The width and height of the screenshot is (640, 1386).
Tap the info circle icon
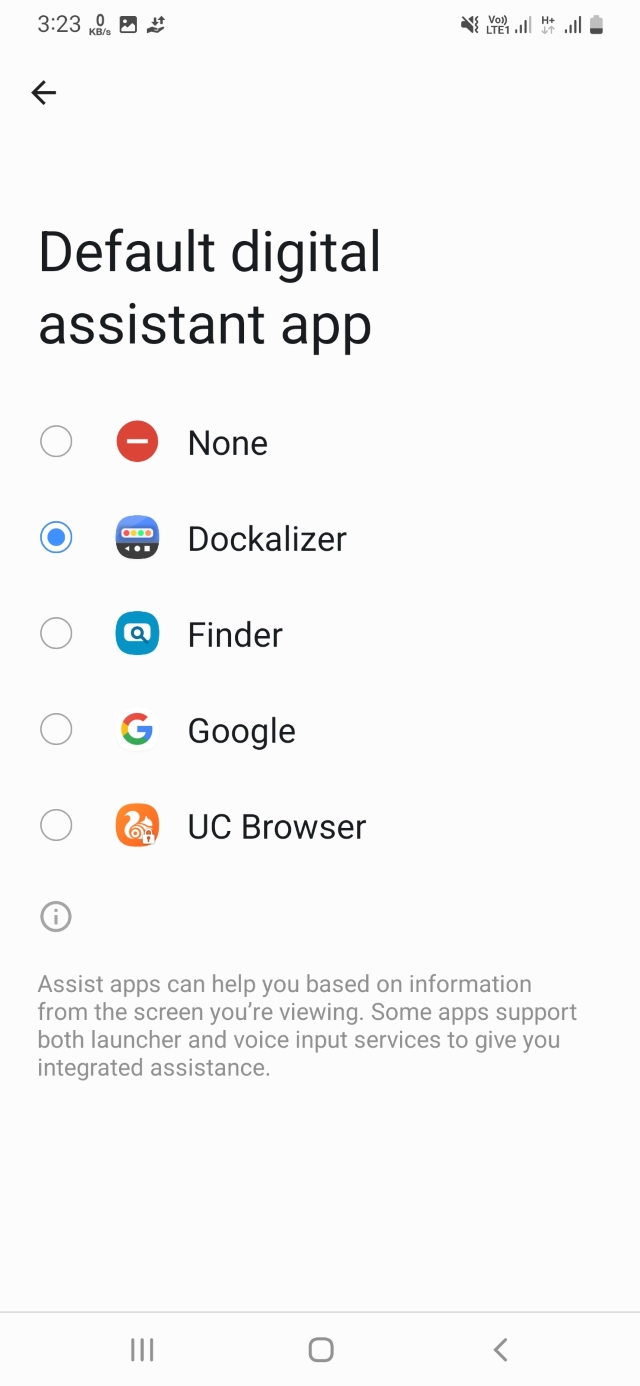point(56,916)
